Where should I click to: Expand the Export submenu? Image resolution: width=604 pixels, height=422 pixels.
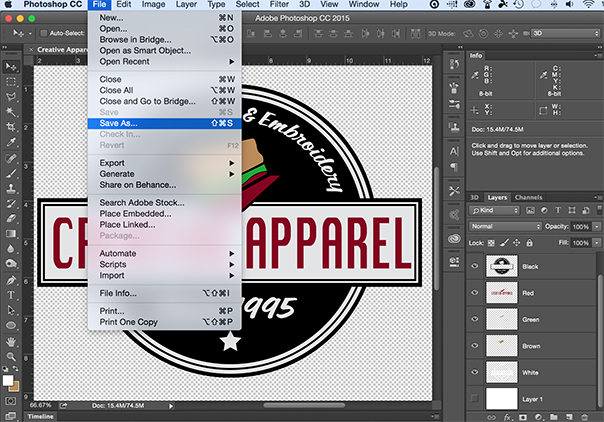coord(164,163)
